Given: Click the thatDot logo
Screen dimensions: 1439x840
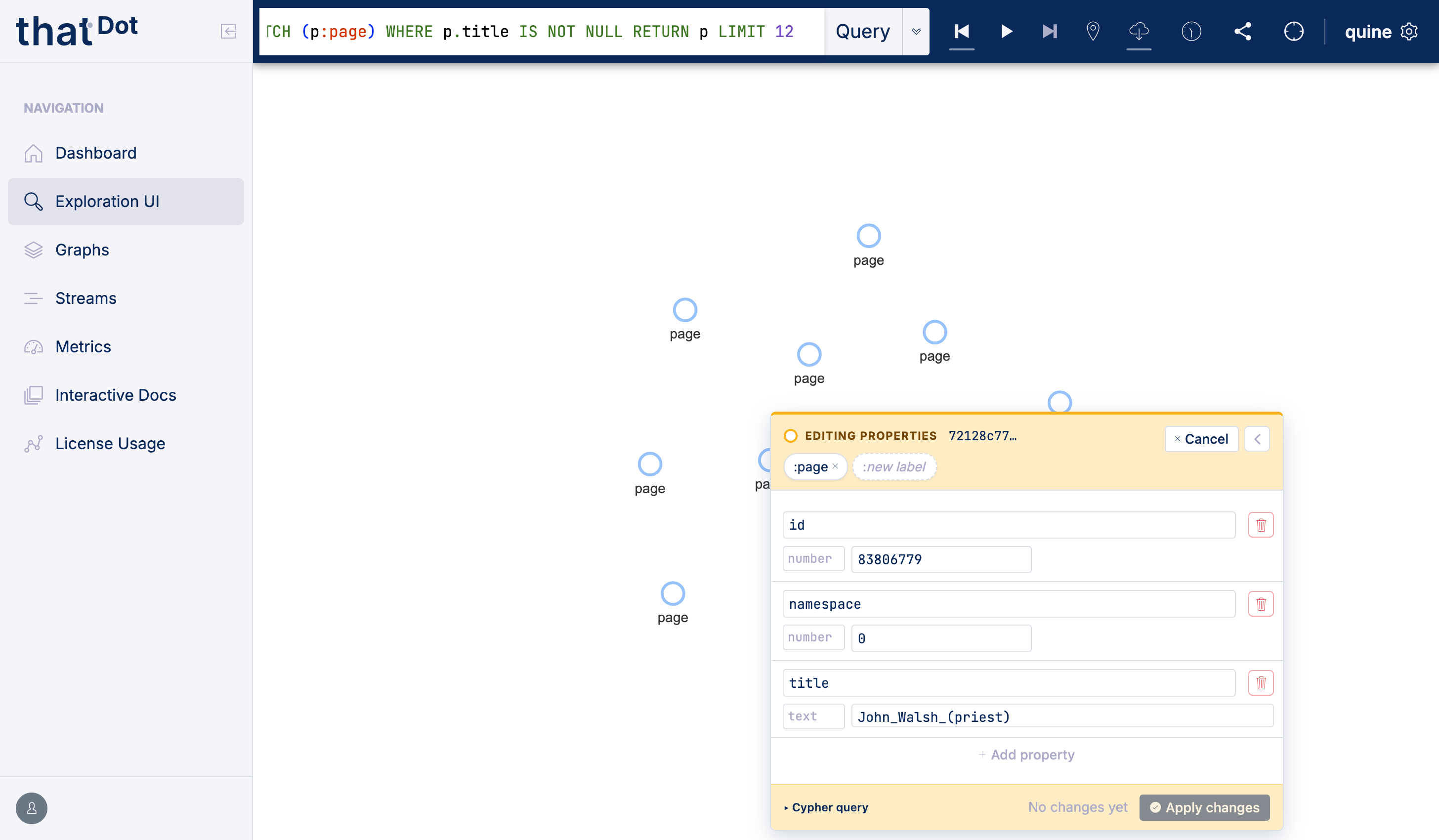Looking at the screenshot, I should [77, 31].
